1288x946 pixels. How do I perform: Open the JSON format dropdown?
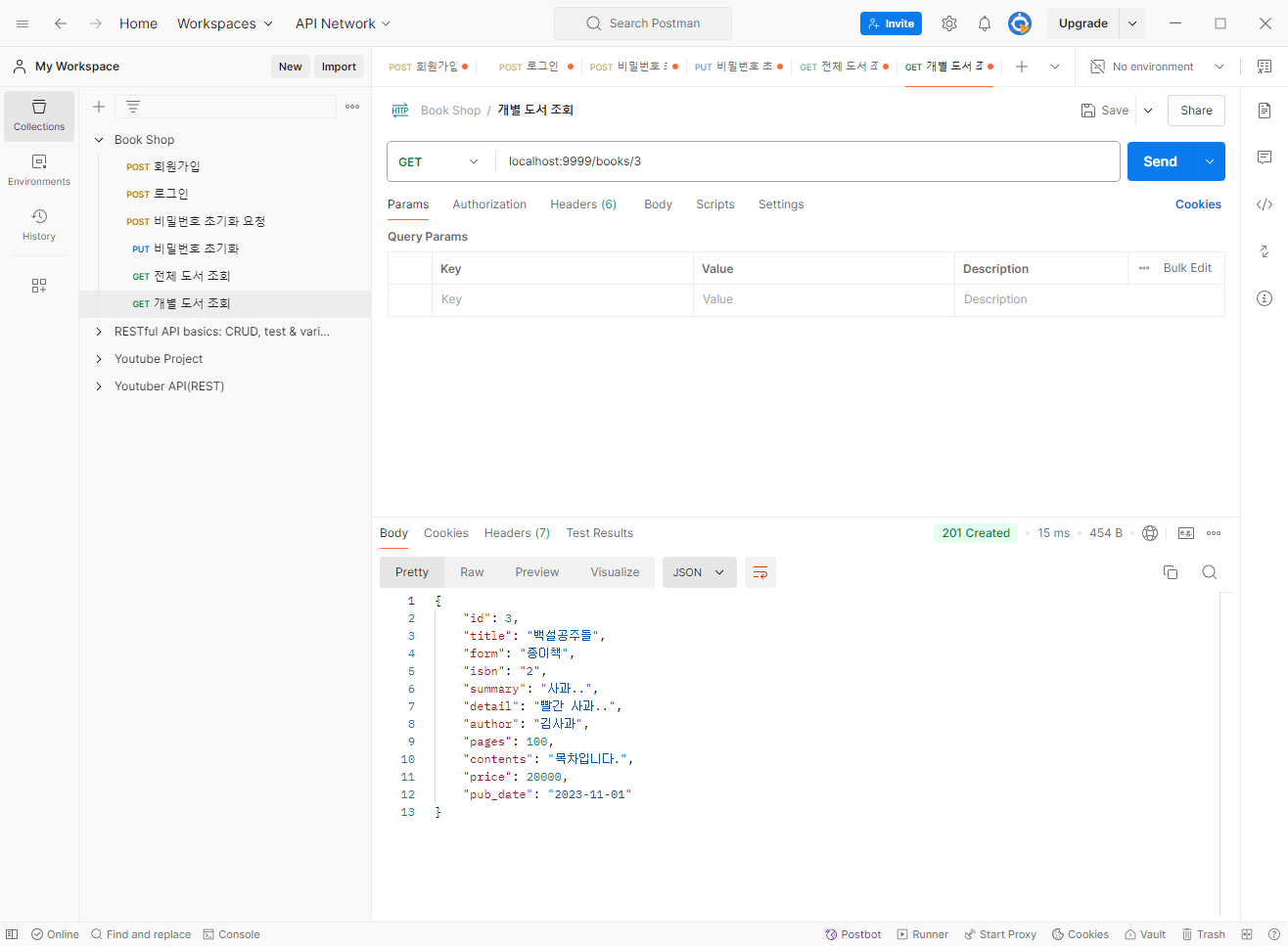click(x=699, y=572)
